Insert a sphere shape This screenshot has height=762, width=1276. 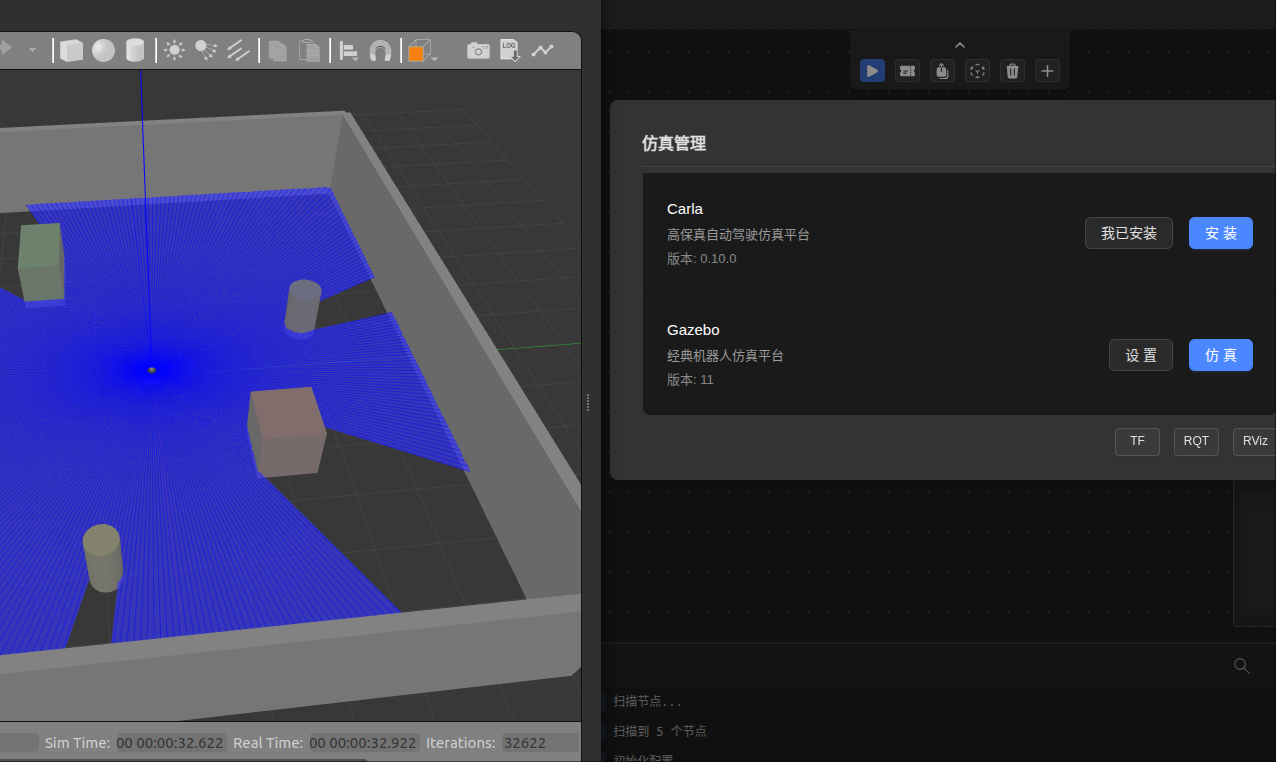pos(103,50)
